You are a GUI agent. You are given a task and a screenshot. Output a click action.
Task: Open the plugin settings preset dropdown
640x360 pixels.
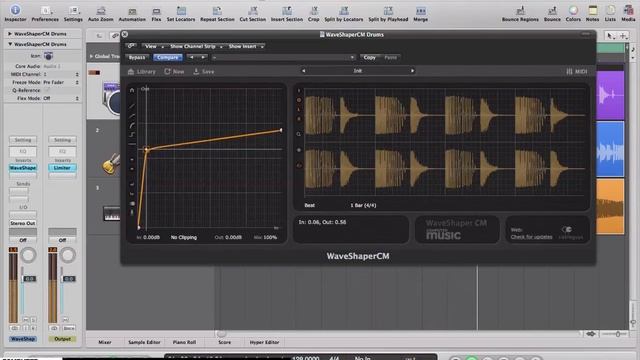click(283, 58)
